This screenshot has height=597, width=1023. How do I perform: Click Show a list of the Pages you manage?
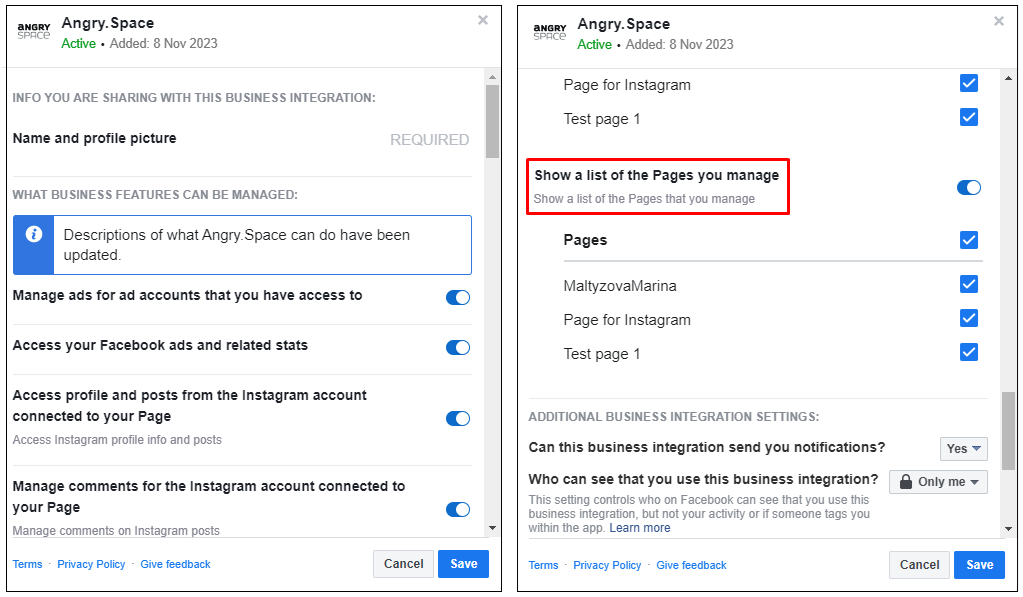(656, 175)
